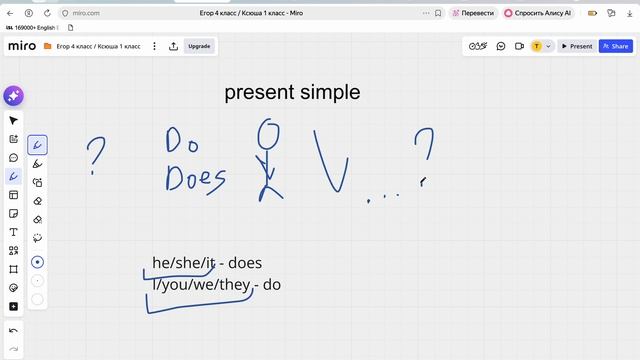The height and width of the screenshot is (360, 640).
Task: Select the thin dot pen preset
Action: pos(38,281)
